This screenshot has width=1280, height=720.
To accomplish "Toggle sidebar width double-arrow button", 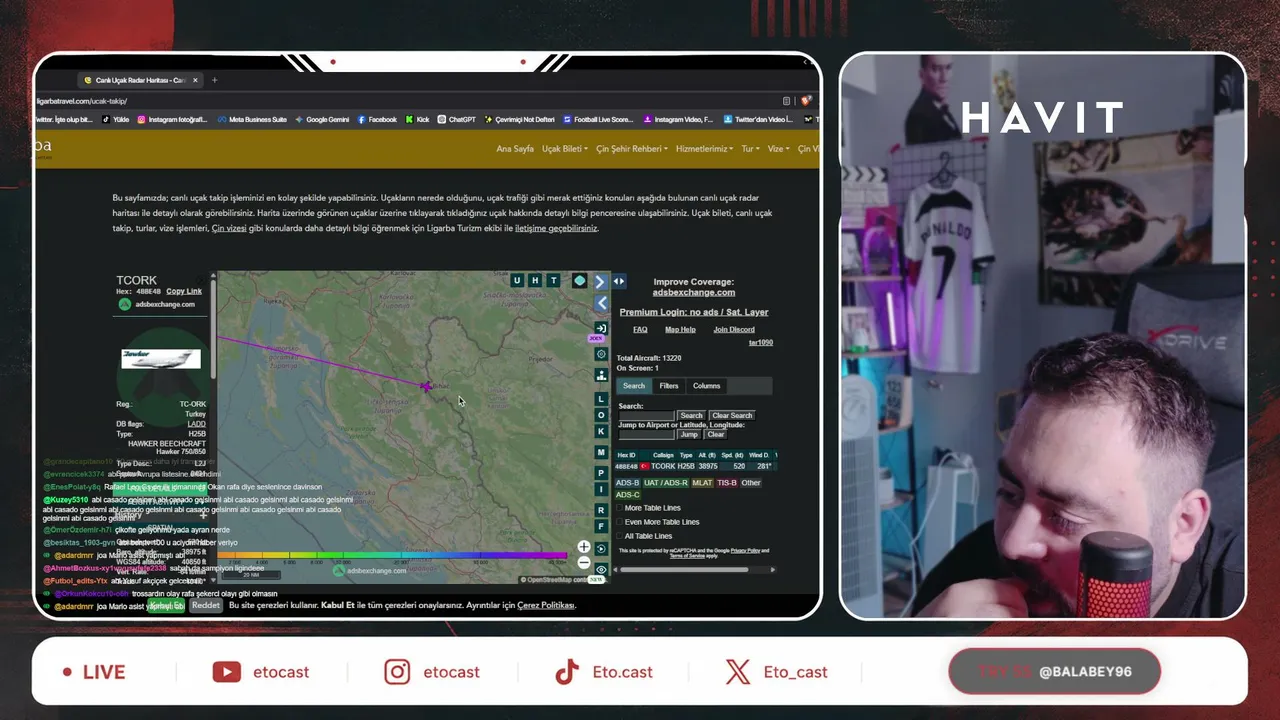I will [619, 282].
